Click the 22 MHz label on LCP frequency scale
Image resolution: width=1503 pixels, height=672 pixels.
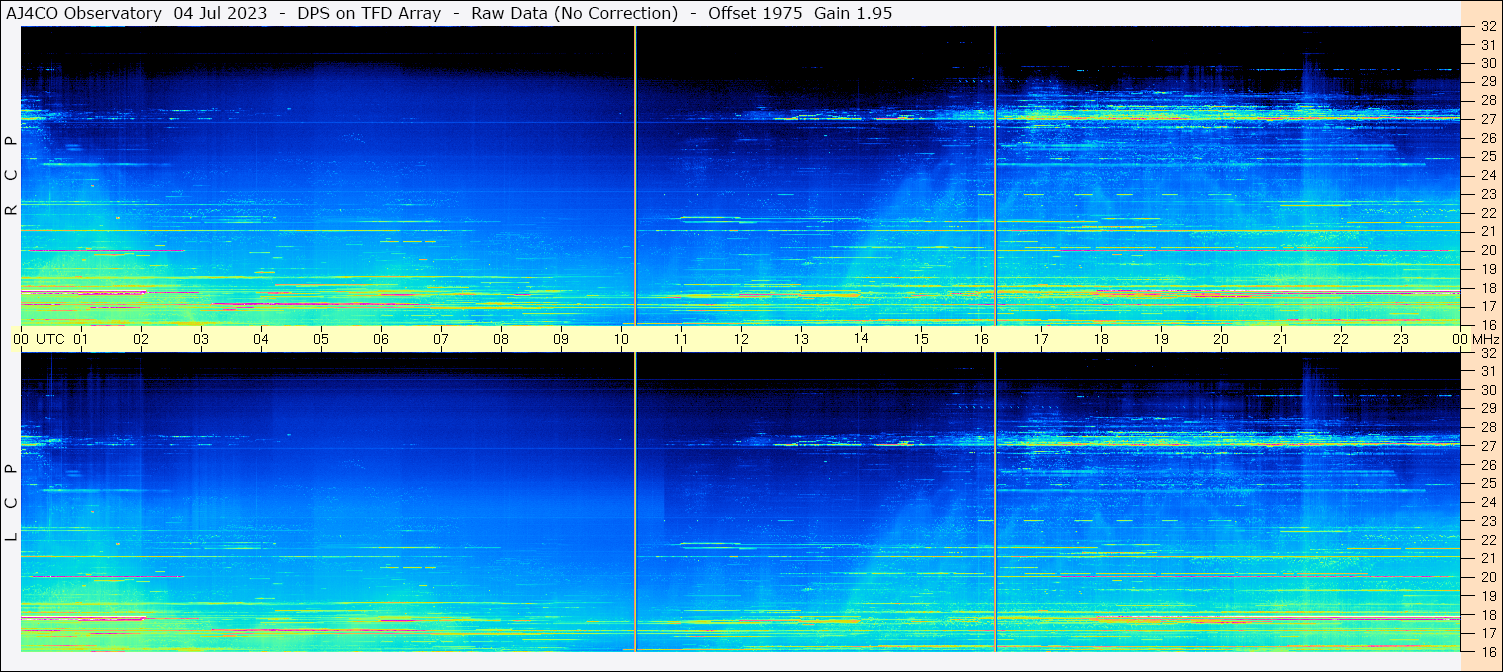click(x=1488, y=539)
